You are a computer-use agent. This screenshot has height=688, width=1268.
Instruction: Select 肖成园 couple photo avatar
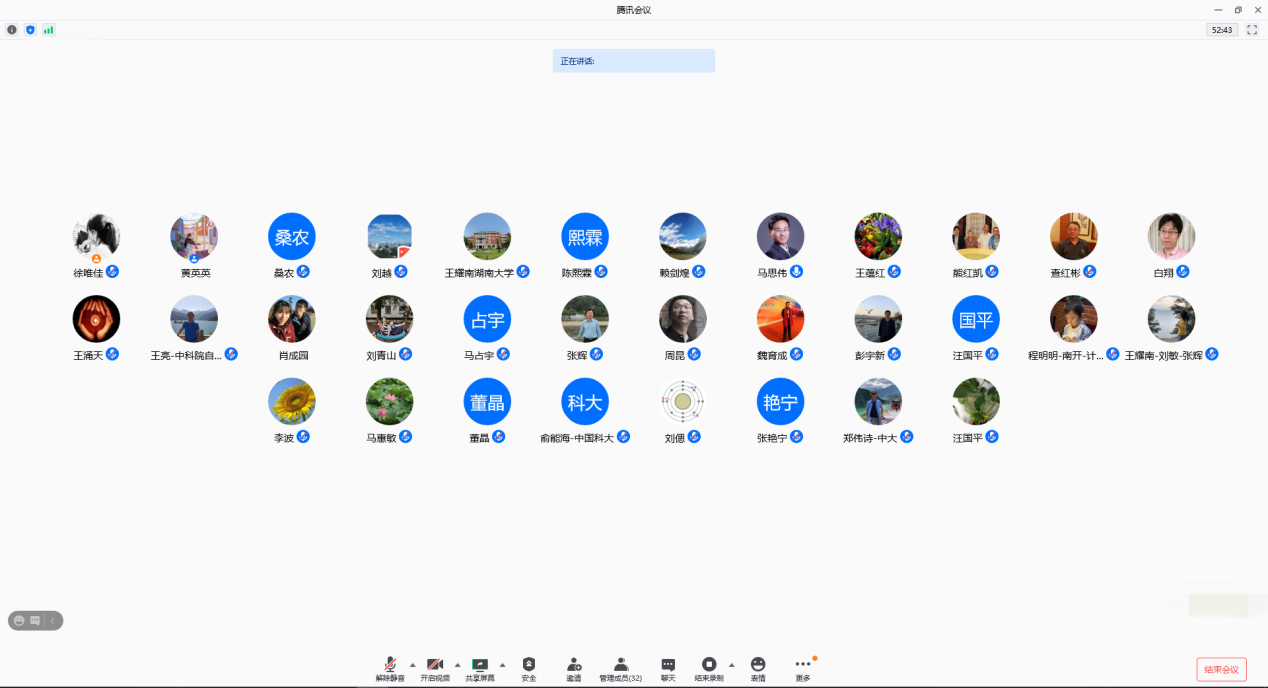[x=292, y=319]
